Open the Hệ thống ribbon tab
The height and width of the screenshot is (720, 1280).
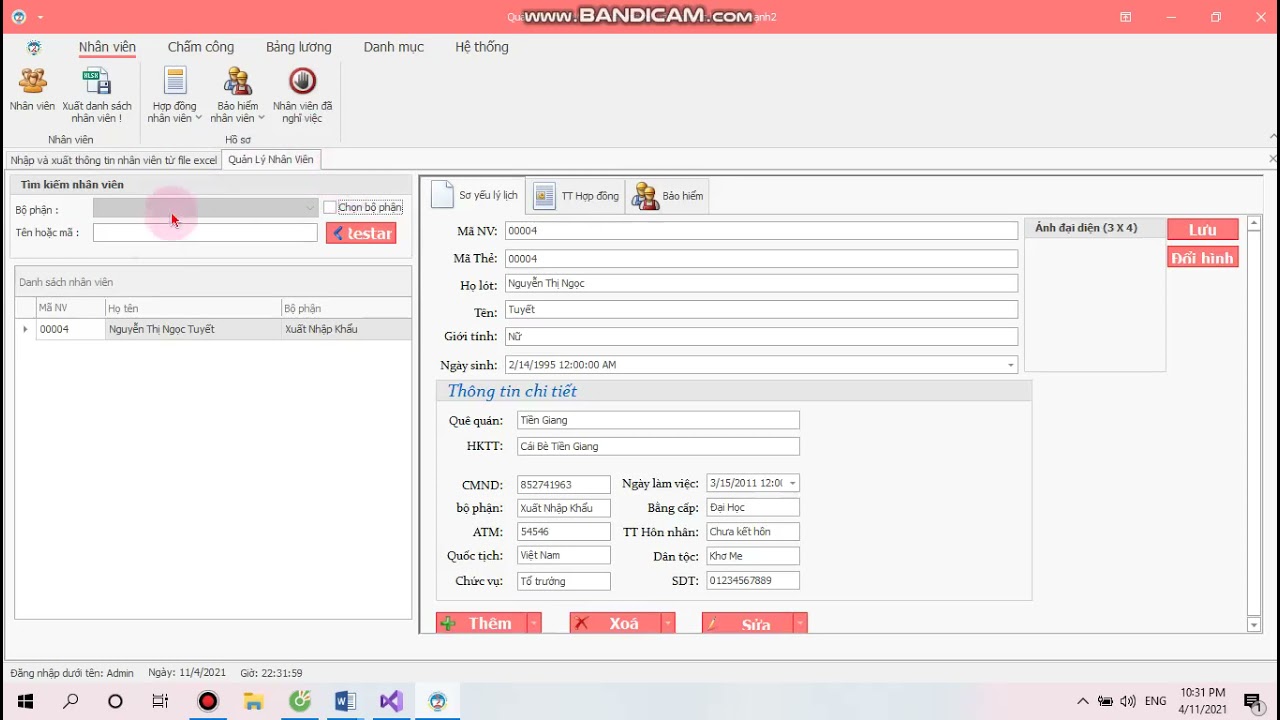482,47
